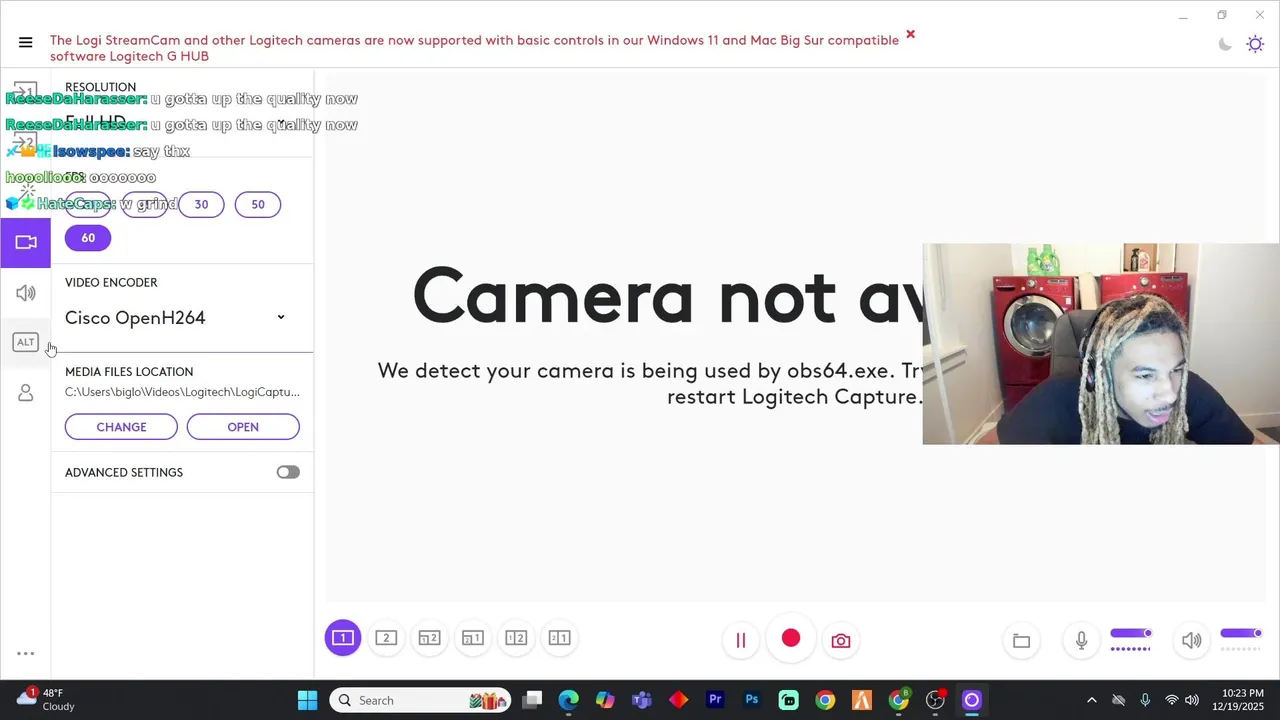Open the weather widget 48°F Cloudy
The image size is (1280, 720).
46,699
